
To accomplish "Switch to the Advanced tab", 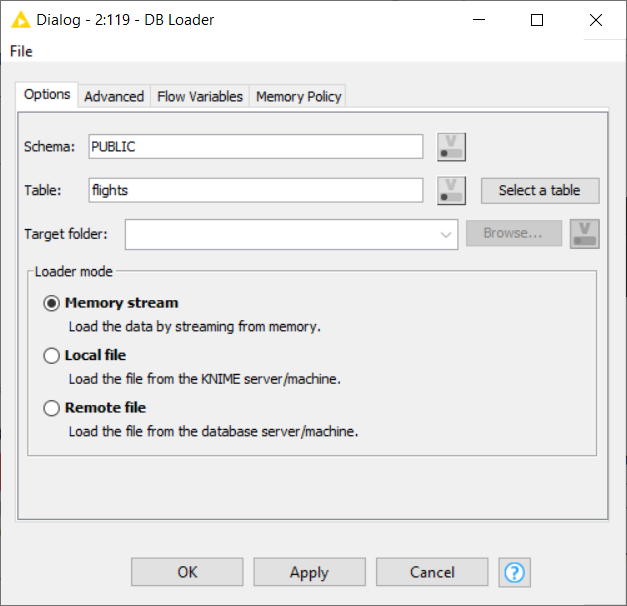I will click(114, 96).
